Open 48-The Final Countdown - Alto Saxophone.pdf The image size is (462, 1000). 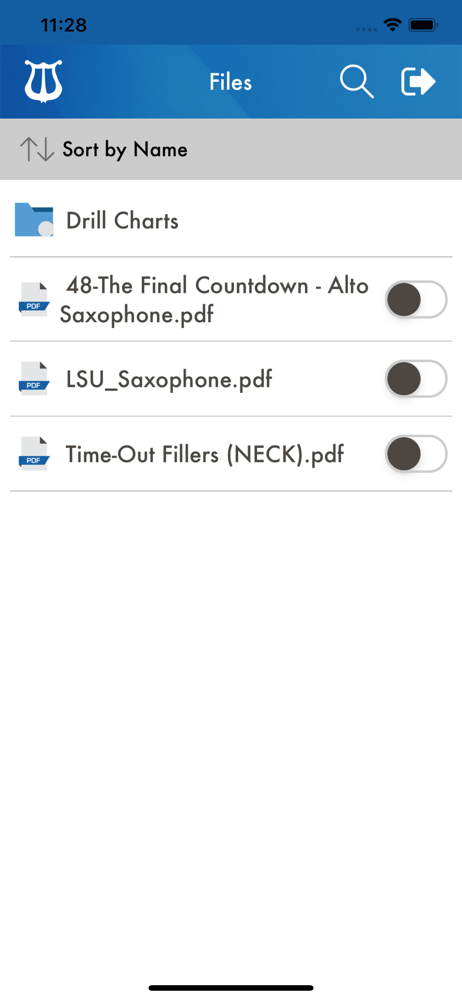click(214, 299)
